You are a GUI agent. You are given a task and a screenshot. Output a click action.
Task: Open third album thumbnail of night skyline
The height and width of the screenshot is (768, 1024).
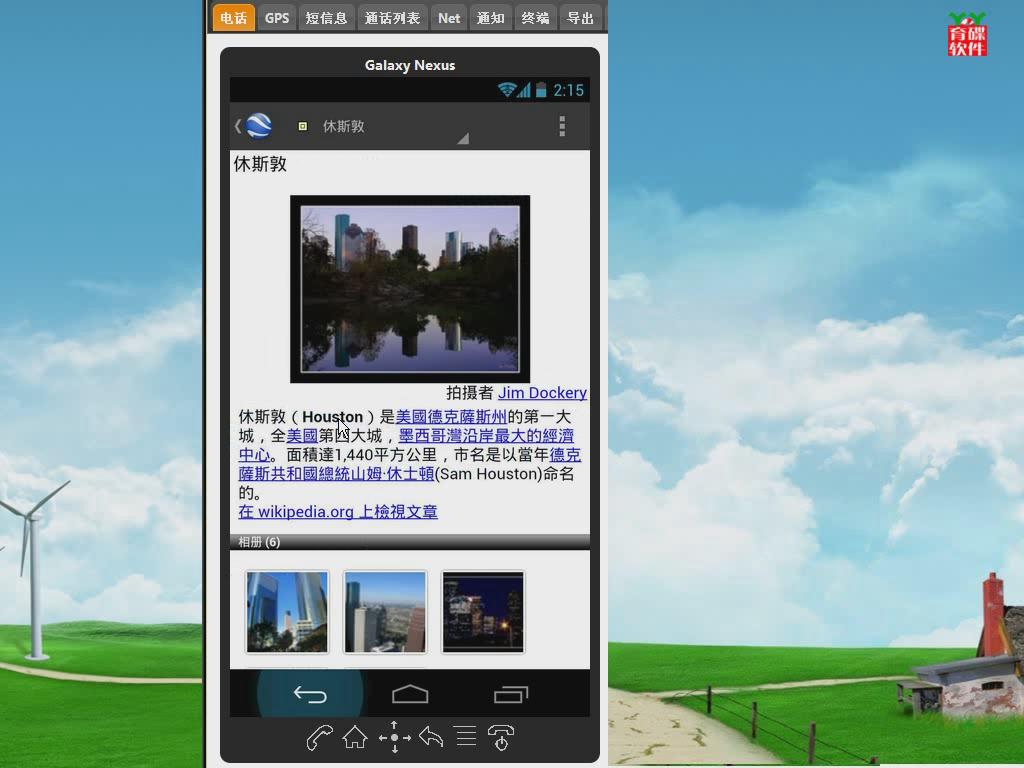tap(483, 612)
